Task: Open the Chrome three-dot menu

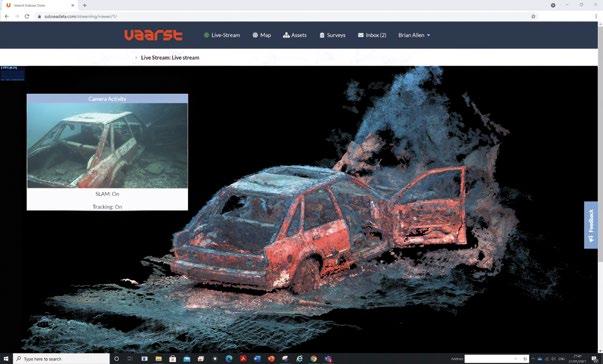Action: click(x=596, y=17)
